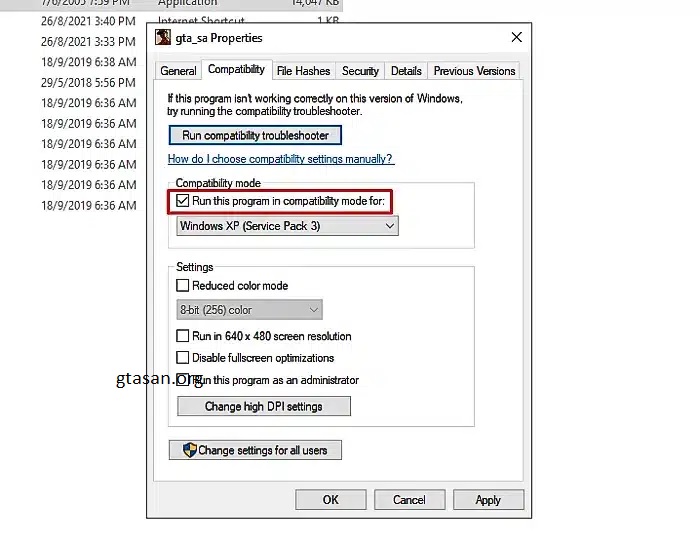Open the 8-bit (256) color dropdown
Image resolution: width=700 pixels, height=544 pixels.
tap(250, 310)
